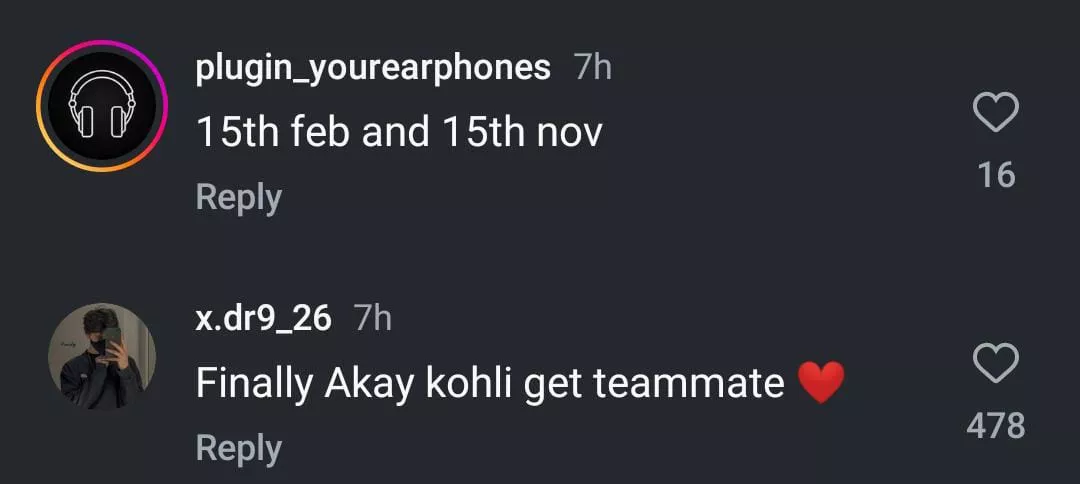Click the word 'teammate' in second comment

tap(688, 383)
